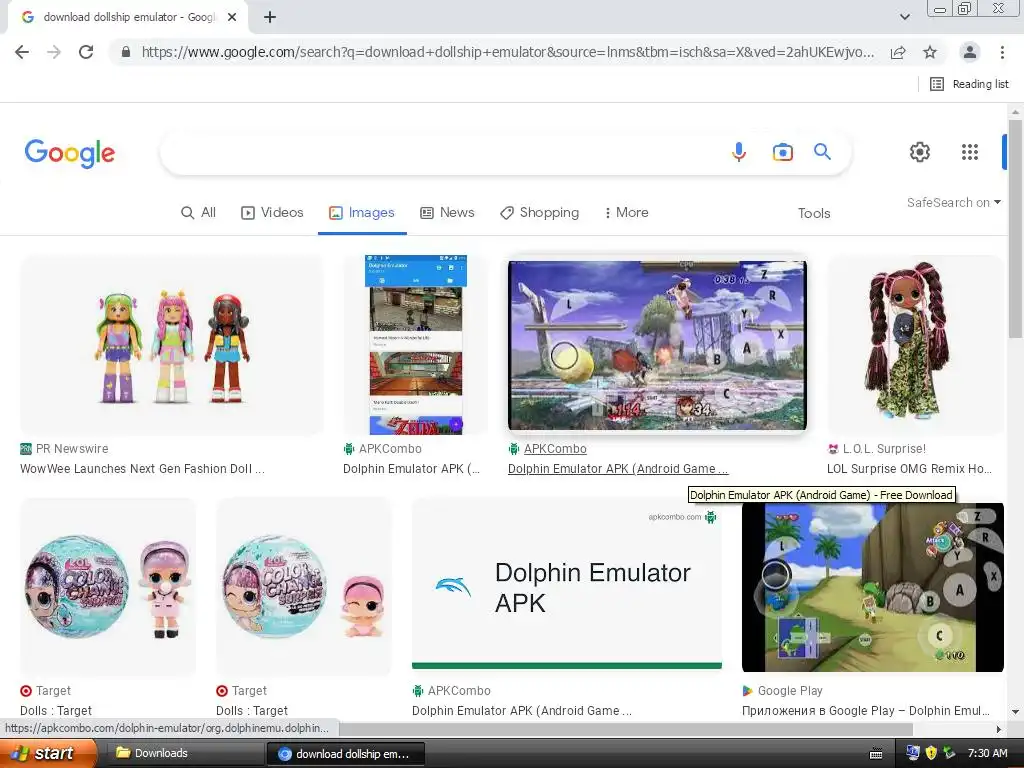Click the Google Play favicon
1024x768 pixels.
click(748, 690)
